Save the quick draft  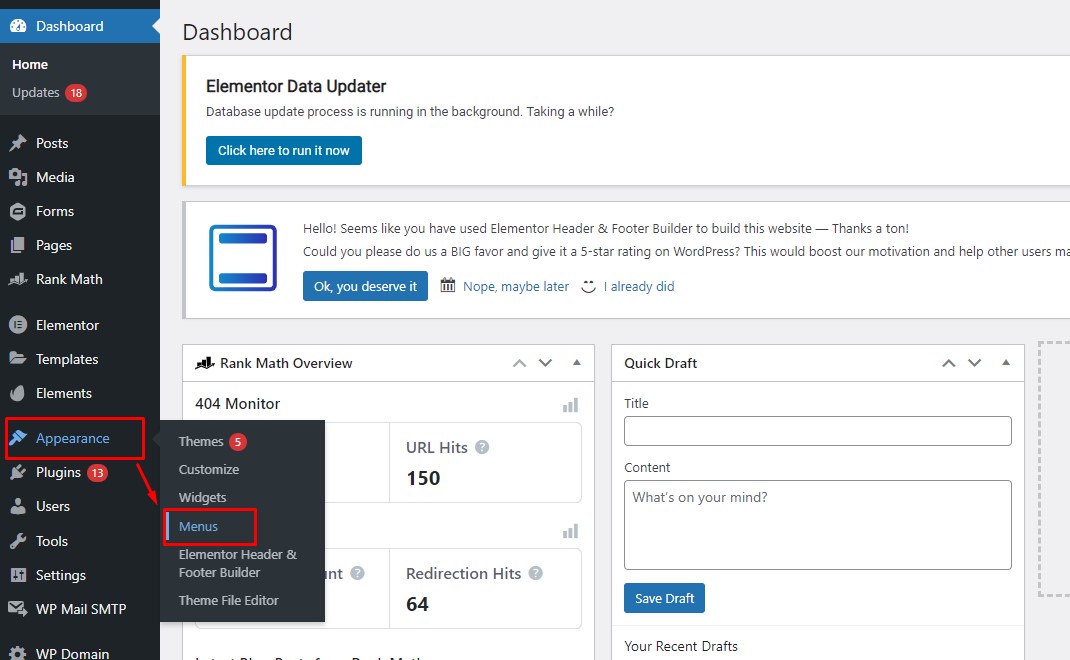664,598
